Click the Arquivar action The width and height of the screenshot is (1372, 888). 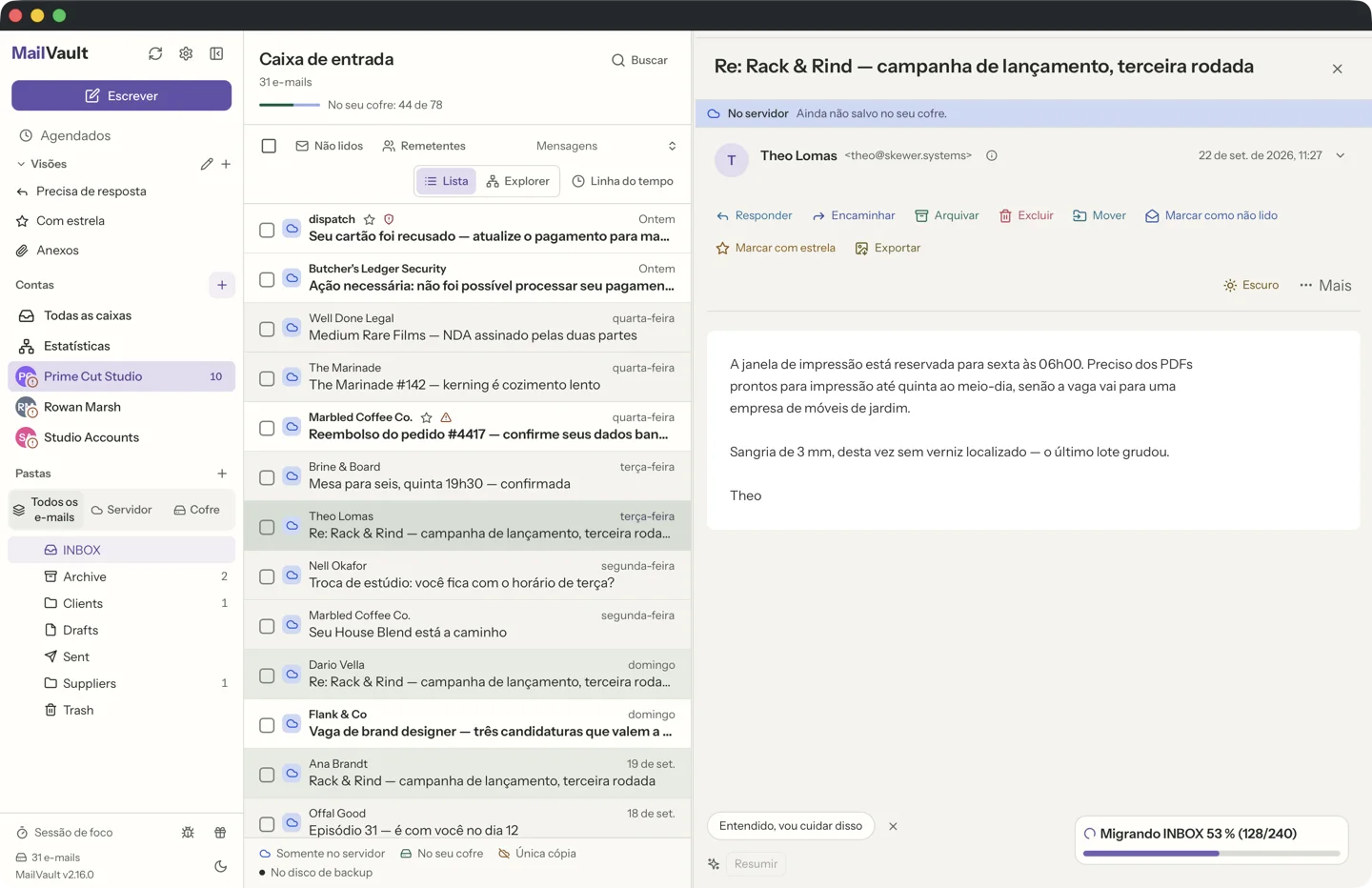click(x=946, y=215)
